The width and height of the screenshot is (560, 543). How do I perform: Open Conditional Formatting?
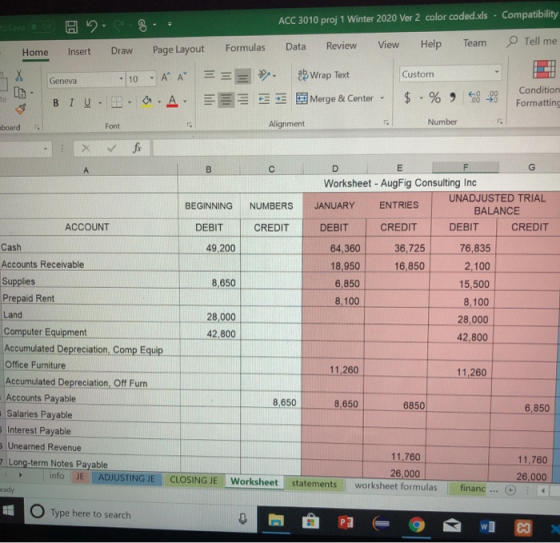pyautogui.click(x=540, y=84)
